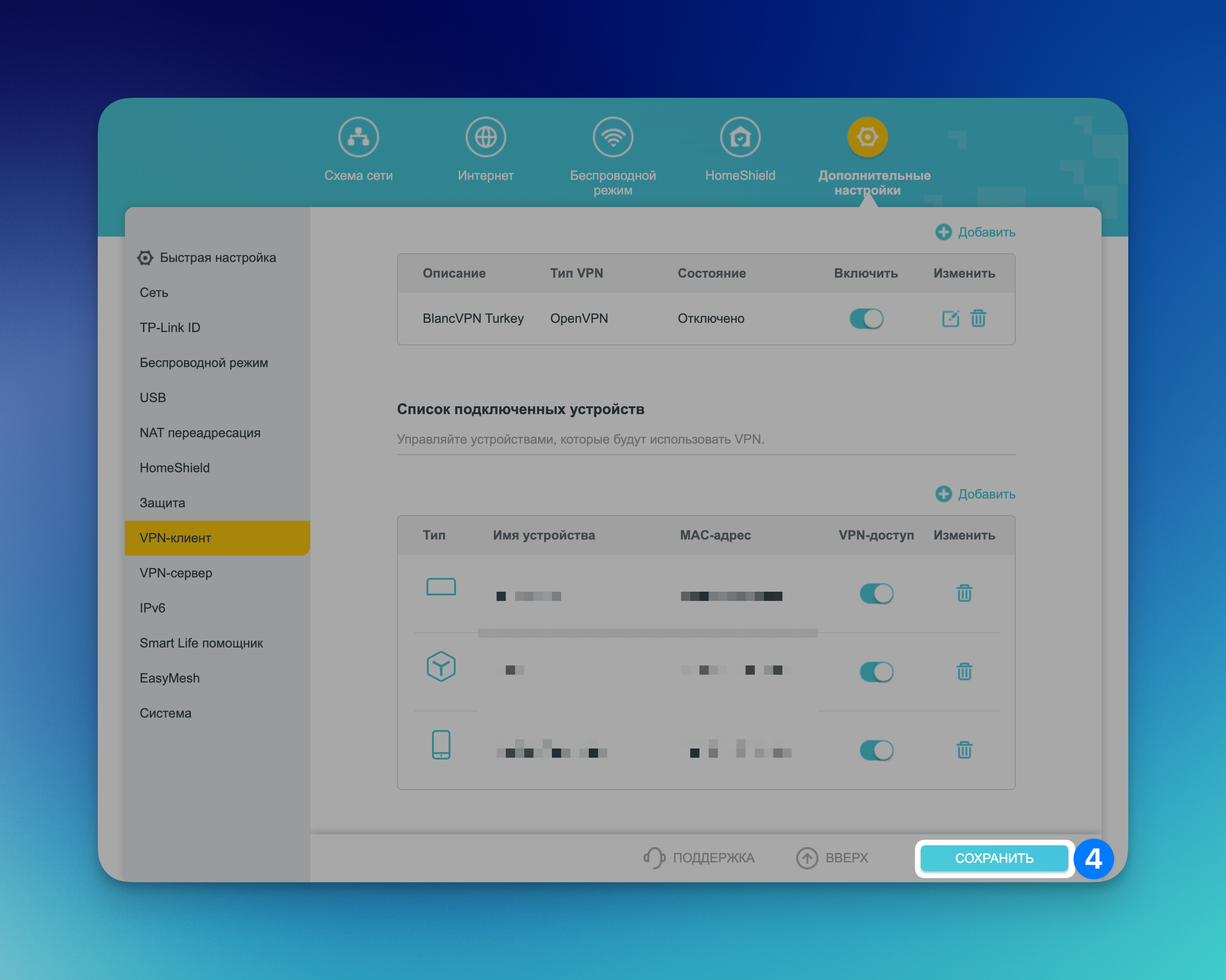The height and width of the screenshot is (980, 1226).
Task: Toggle VPN access for the laptop device
Action: tap(877, 593)
